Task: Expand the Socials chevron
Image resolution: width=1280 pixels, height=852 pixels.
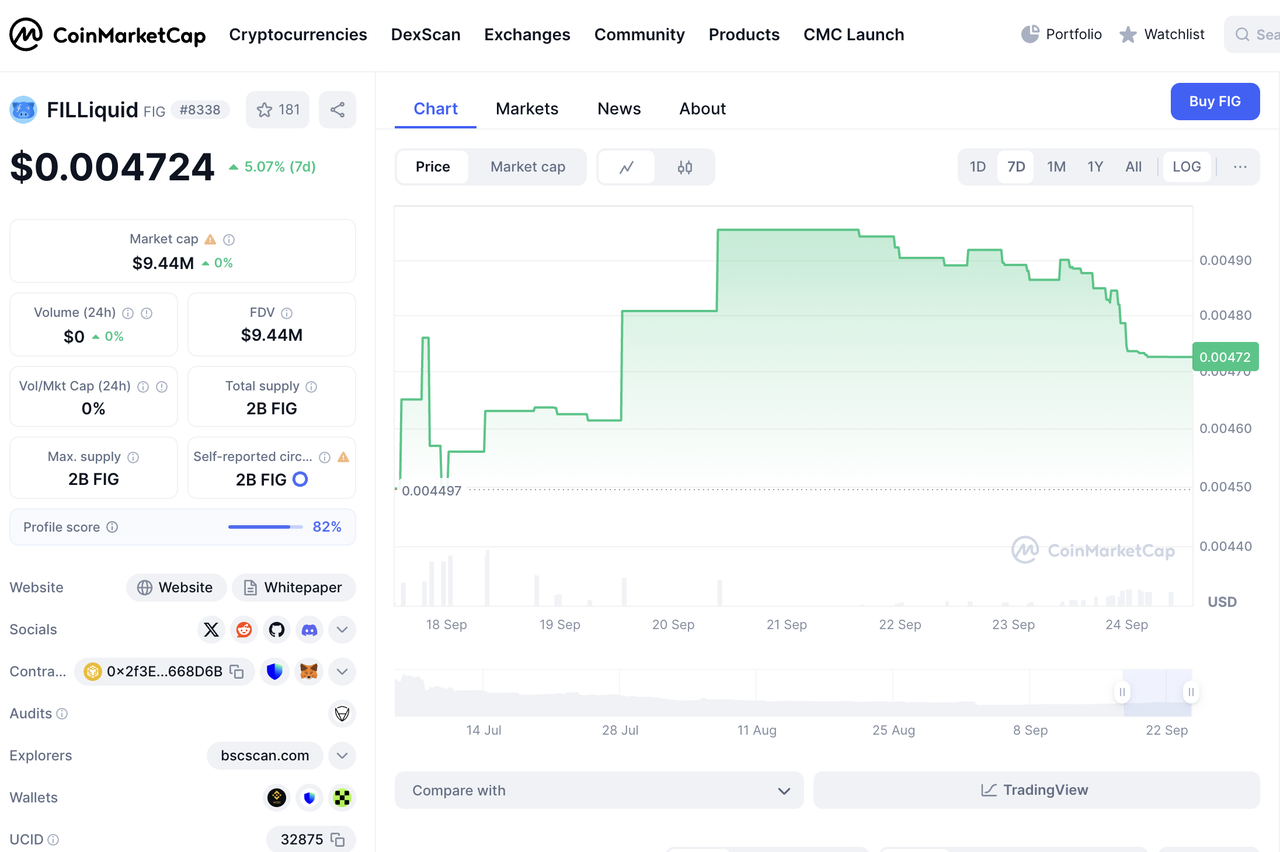Action: tap(342, 630)
